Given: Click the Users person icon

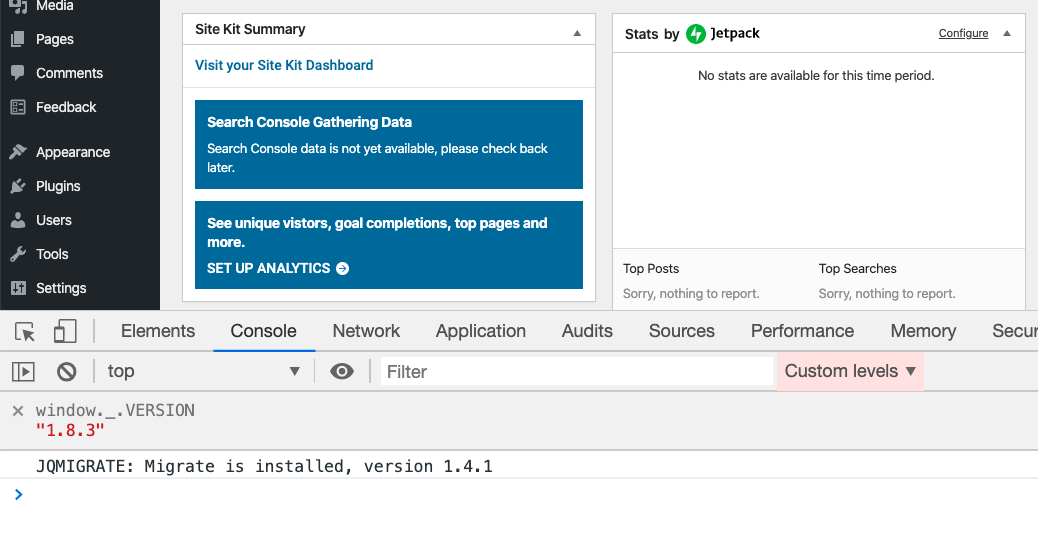Looking at the screenshot, I should pyautogui.click(x=19, y=220).
